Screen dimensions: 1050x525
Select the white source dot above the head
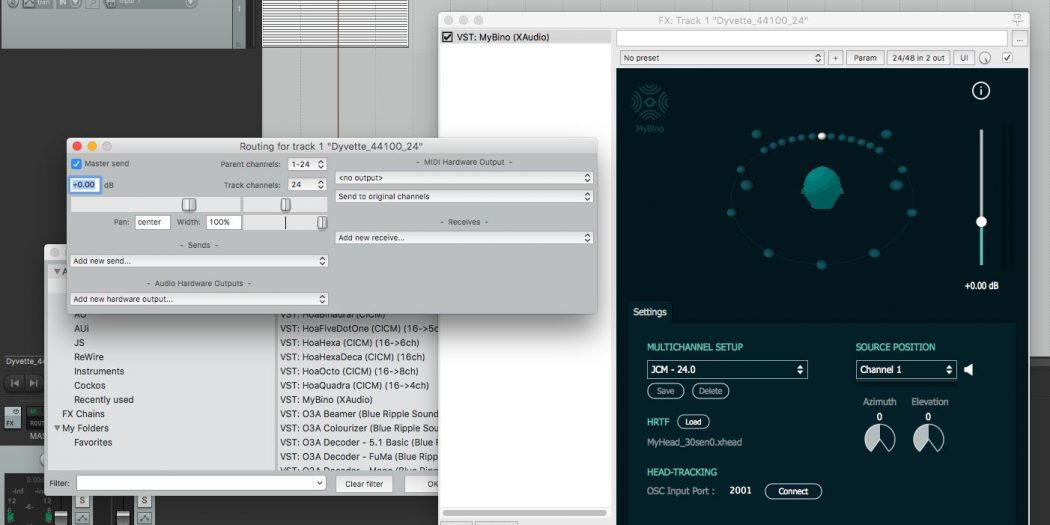[x=822, y=136]
